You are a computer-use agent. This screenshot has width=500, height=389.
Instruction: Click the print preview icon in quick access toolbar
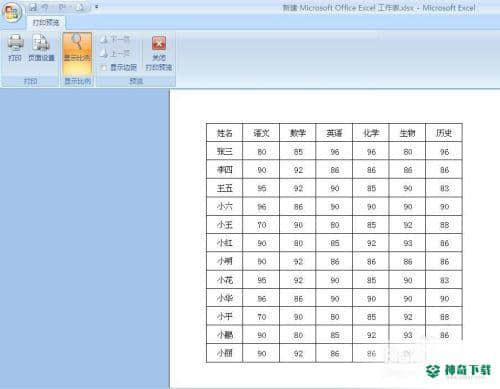[81, 7]
